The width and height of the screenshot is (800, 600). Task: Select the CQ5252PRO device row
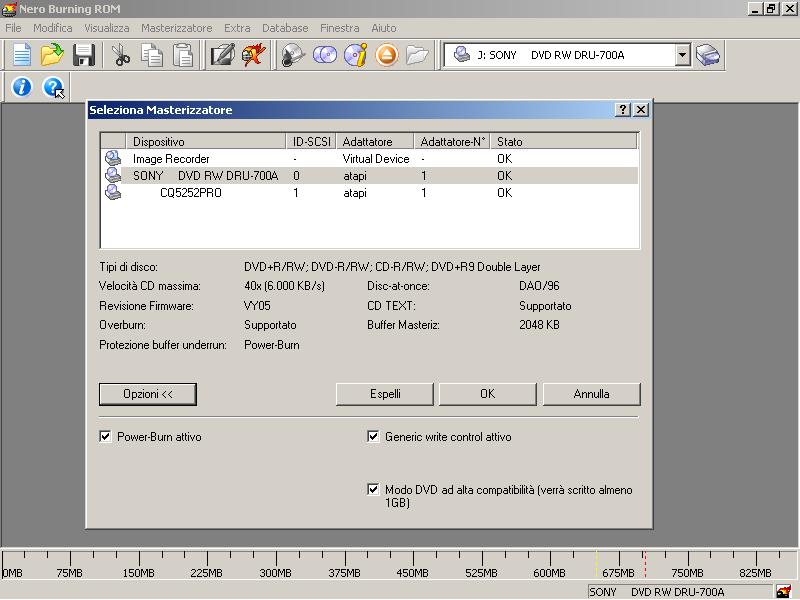click(369, 193)
